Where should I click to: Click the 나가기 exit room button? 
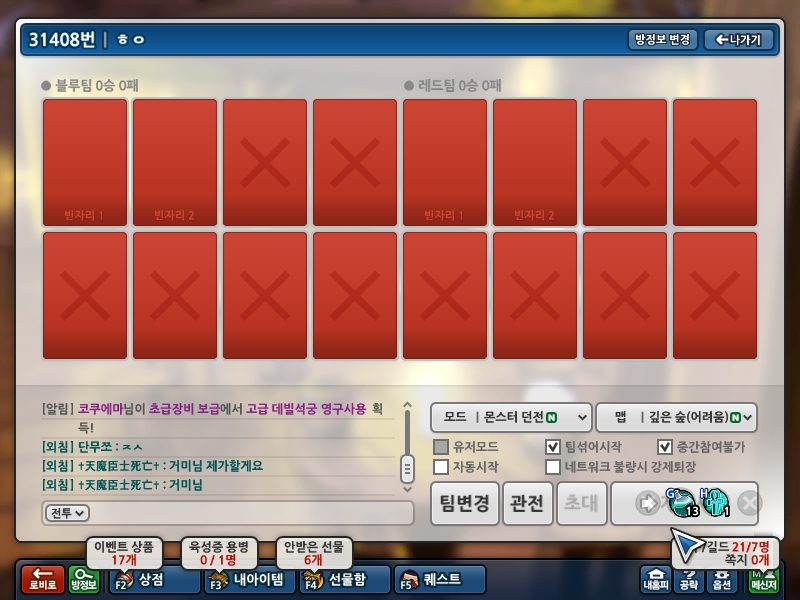pyautogui.click(x=739, y=39)
